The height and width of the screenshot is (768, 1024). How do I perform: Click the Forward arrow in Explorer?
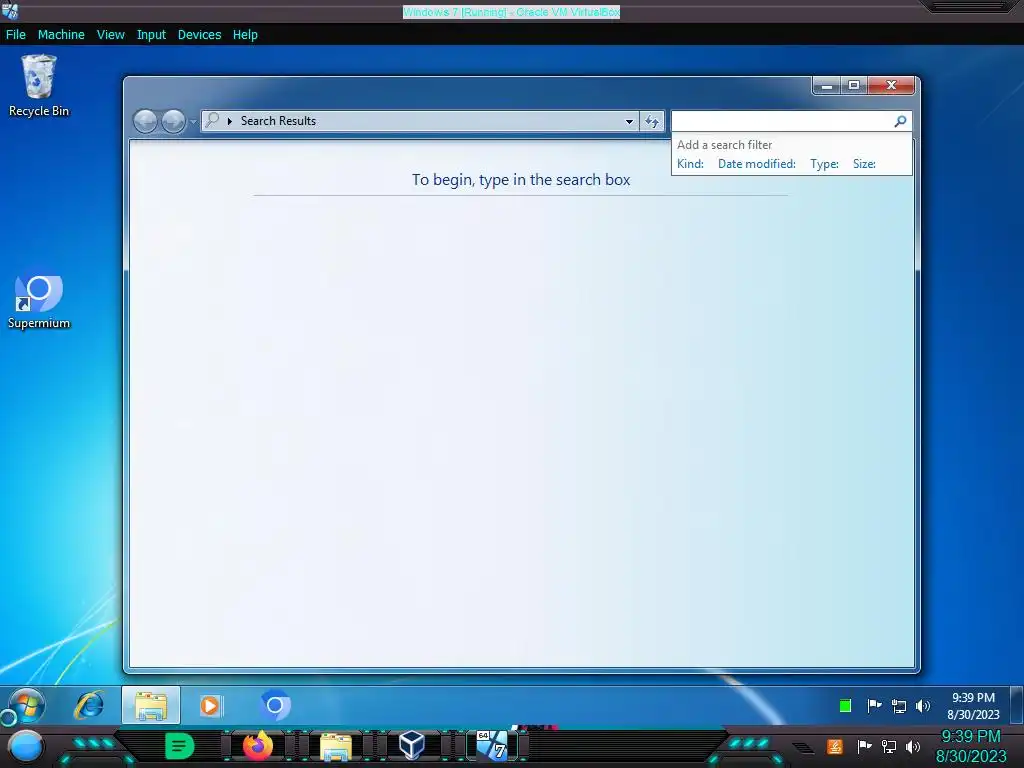click(x=173, y=121)
